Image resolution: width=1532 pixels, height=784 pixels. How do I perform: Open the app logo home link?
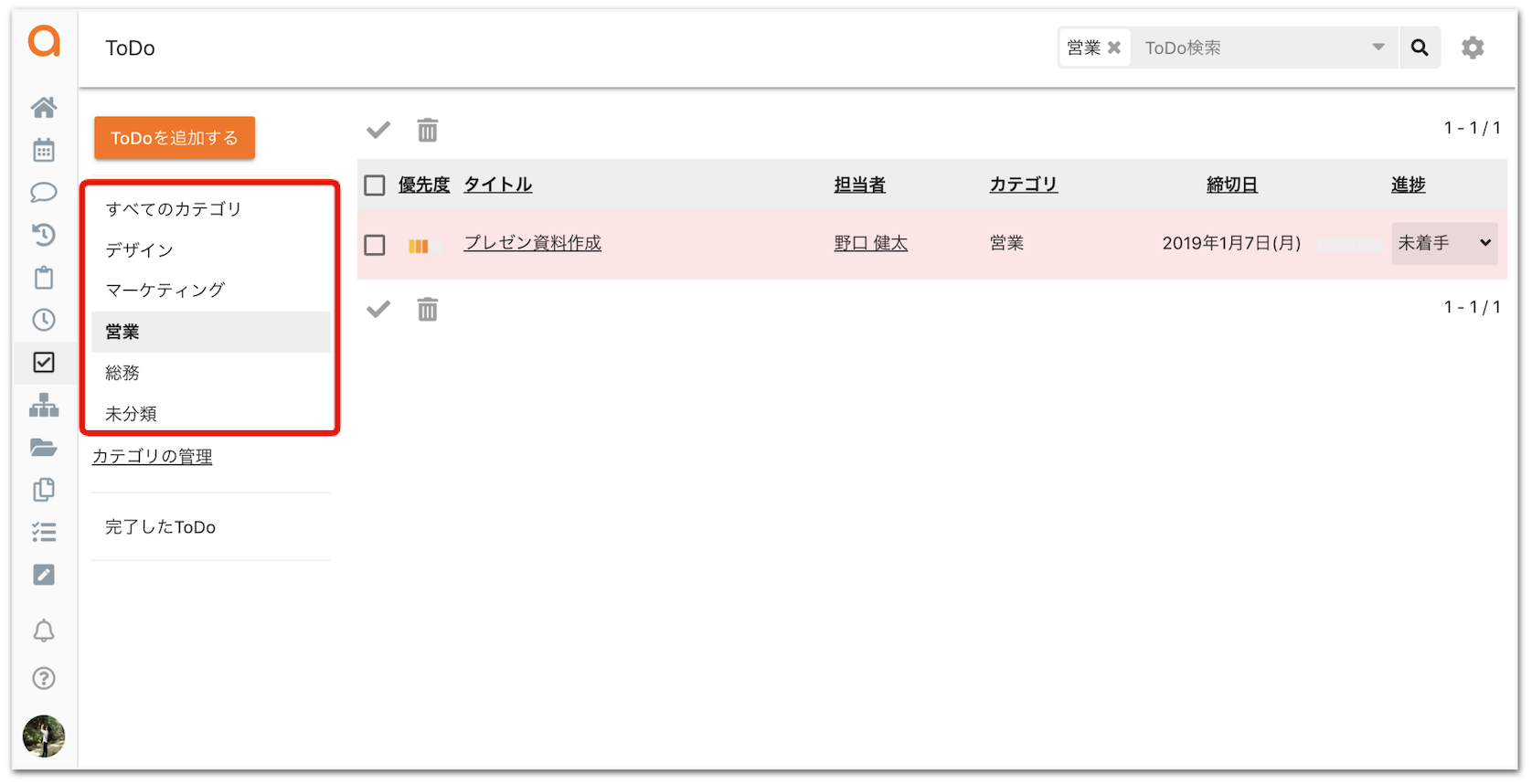tap(44, 41)
